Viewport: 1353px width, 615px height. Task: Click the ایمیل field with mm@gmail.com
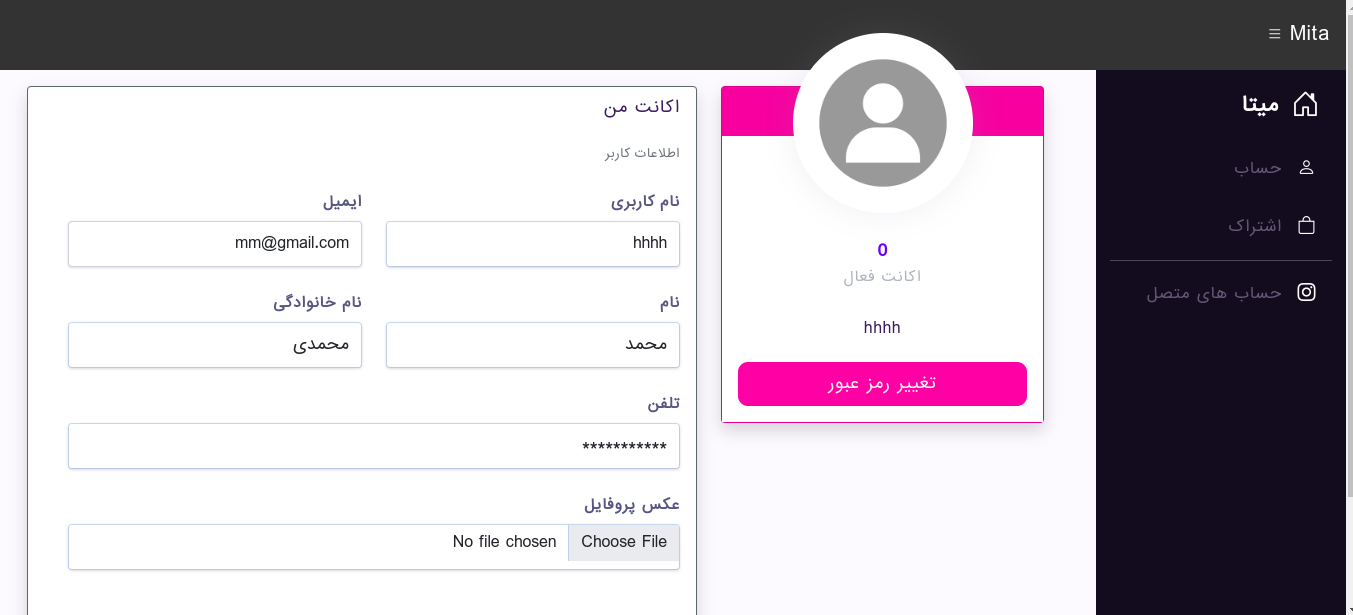tap(215, 244)
